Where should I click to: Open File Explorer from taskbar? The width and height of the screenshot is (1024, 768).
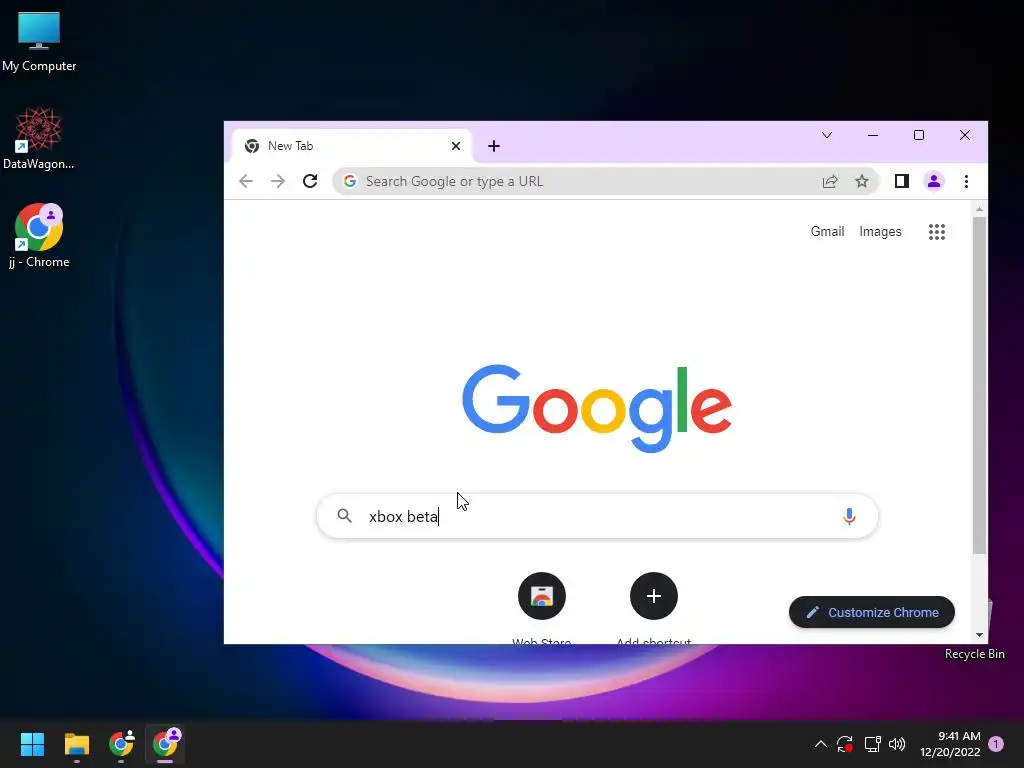pyautogui.click(x=76, y=744)
